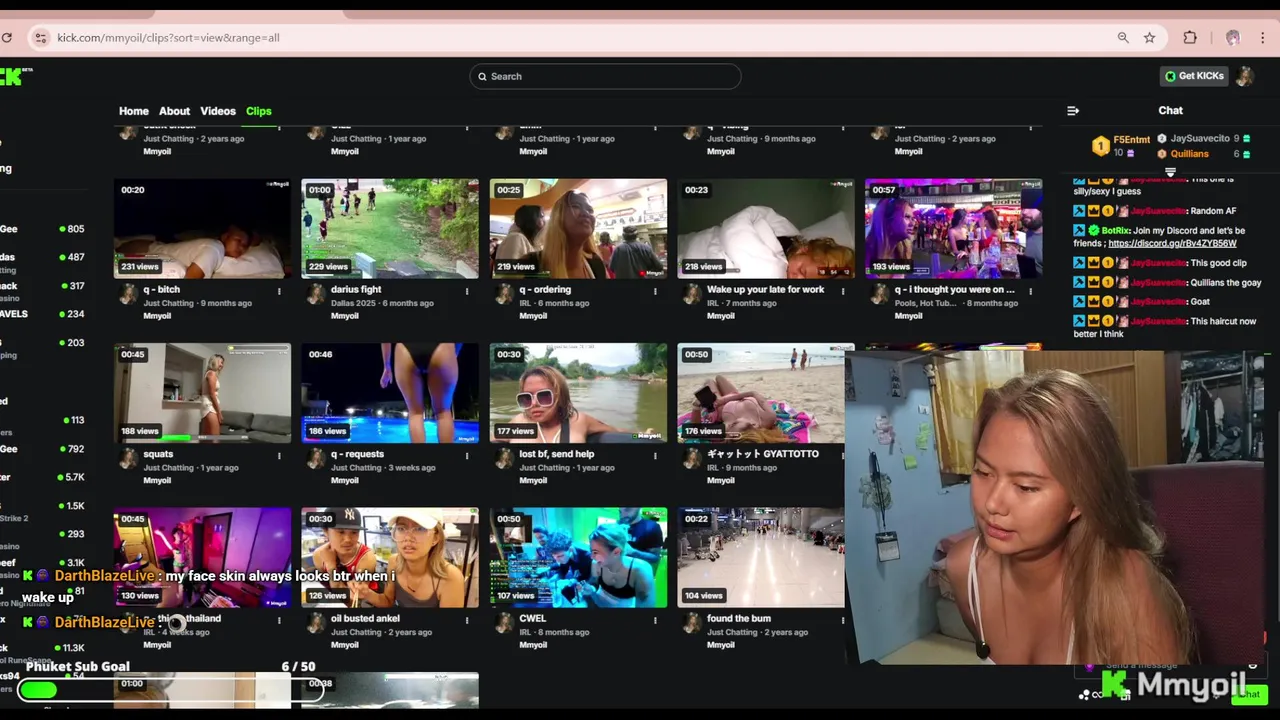Open options for 'lost bf, send help' clip
This screenshot has height=720, width=1280.
(x=655, y=455)
